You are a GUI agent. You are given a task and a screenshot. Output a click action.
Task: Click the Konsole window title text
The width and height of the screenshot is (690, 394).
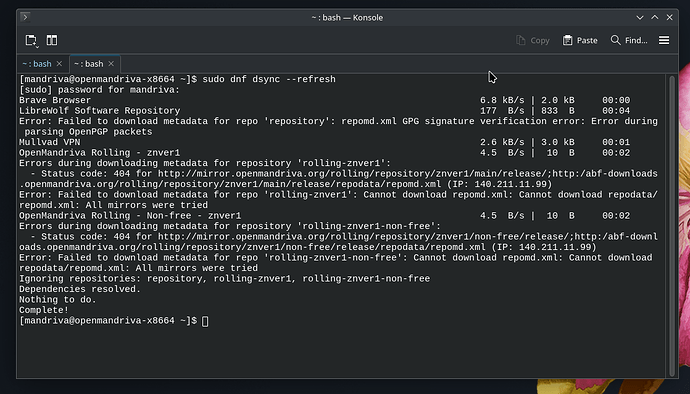347,18
